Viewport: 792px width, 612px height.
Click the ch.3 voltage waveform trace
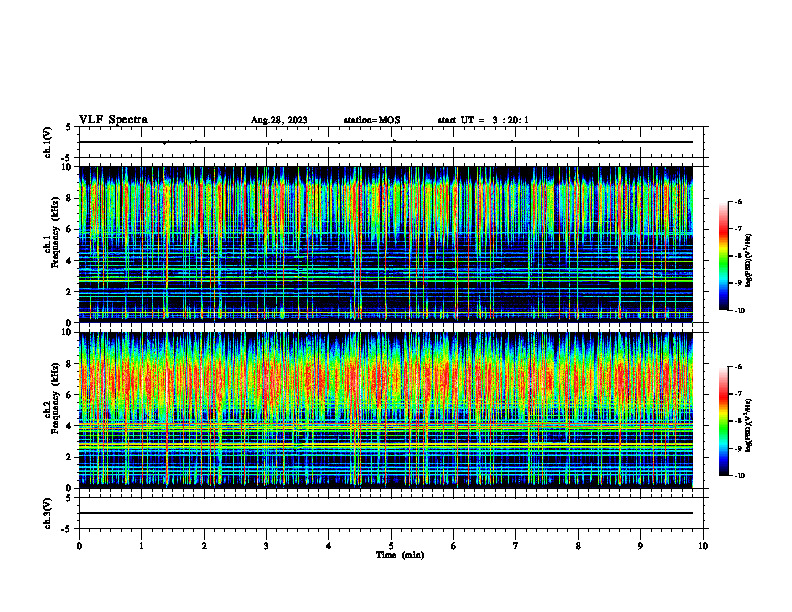point(386,513)
